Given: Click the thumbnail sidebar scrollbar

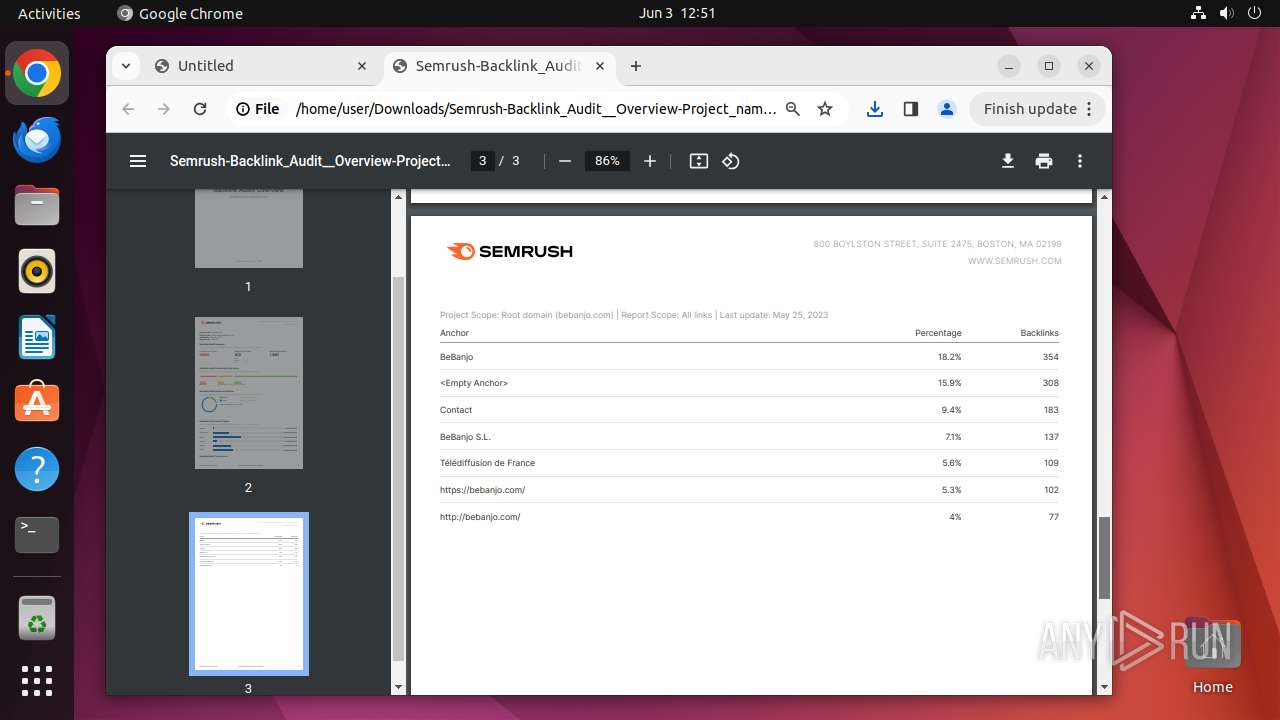Looking at the screenshot, I should tap(398, 470).
